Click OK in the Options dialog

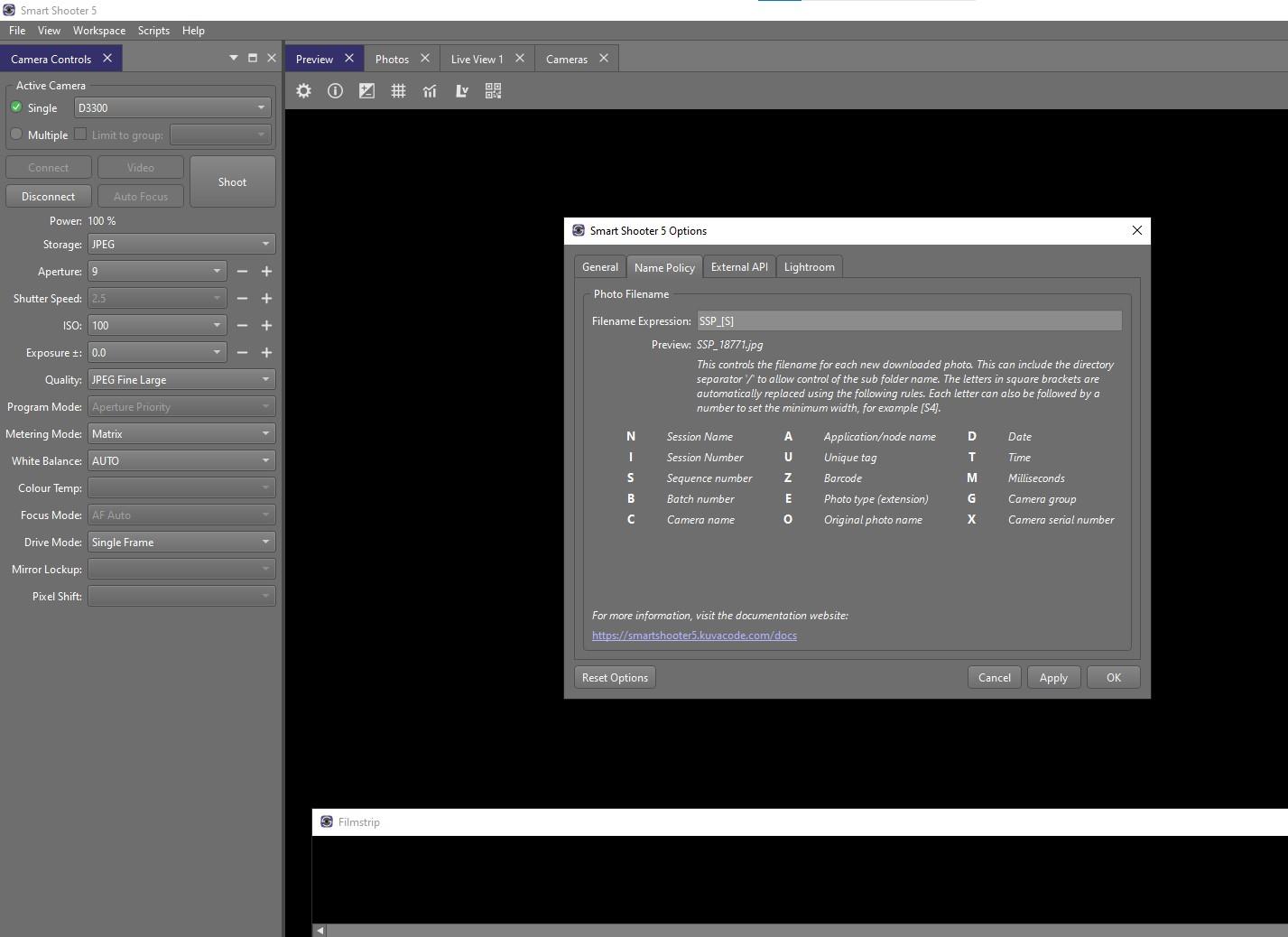[x=1114, y=678]
